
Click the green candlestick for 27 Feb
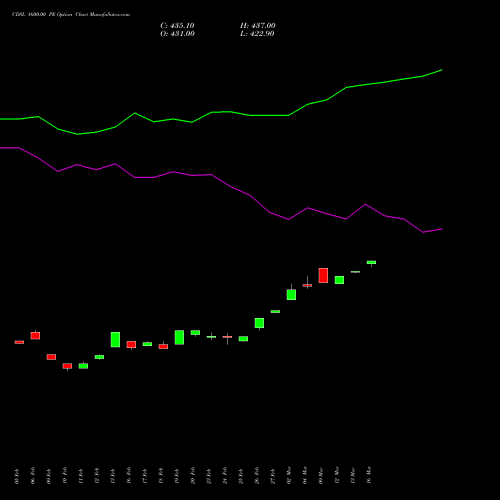click(275, 311)
